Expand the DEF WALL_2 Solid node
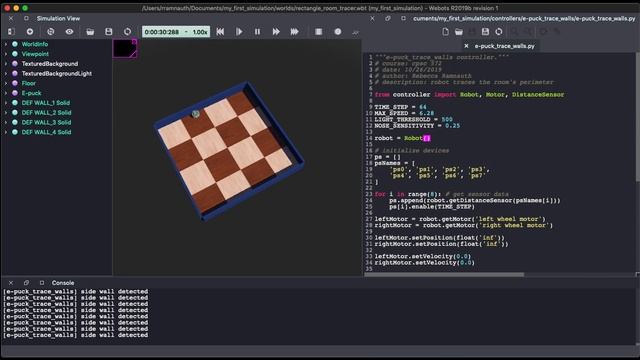640x360 pixels. coord(6,113)
